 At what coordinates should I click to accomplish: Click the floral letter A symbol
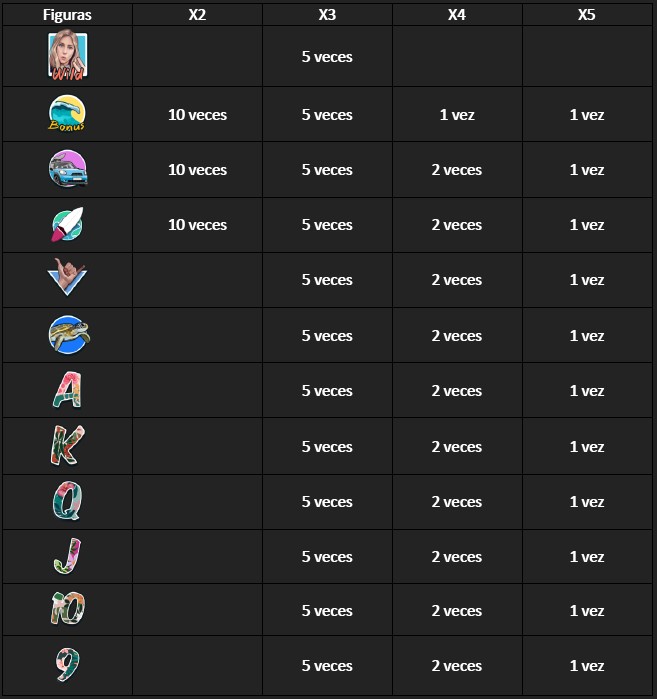click(x=67, y=390)
